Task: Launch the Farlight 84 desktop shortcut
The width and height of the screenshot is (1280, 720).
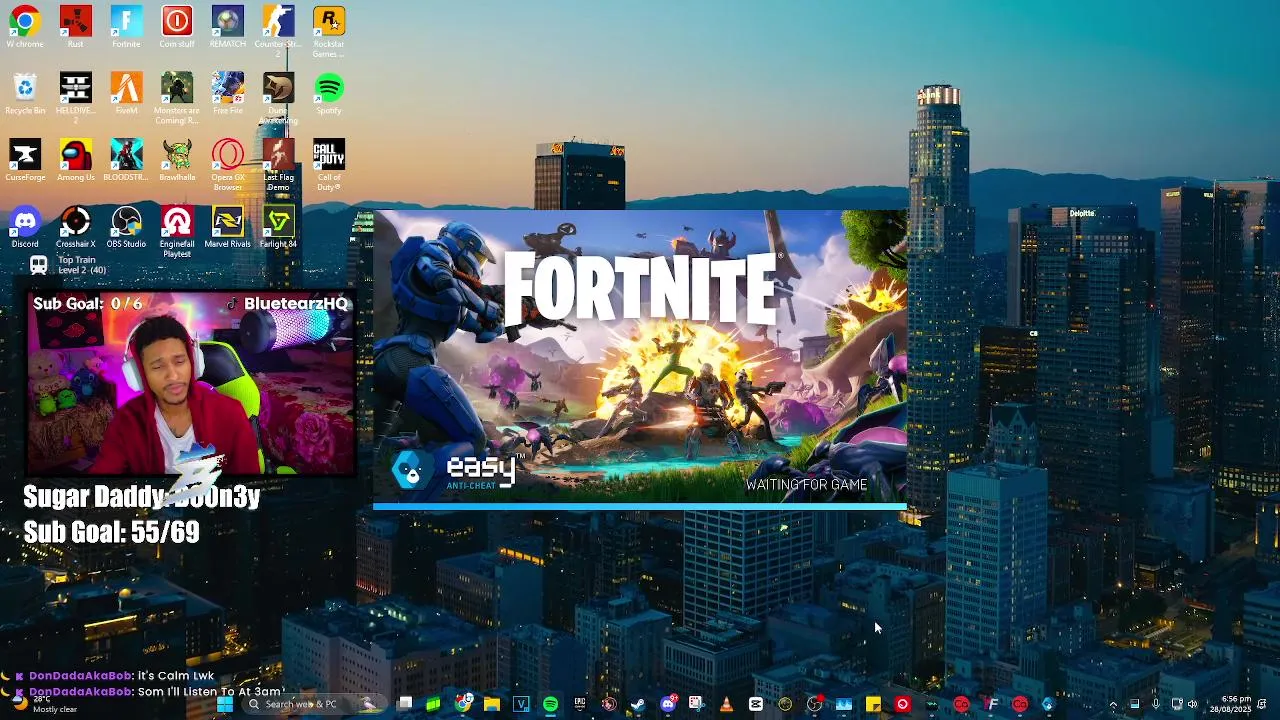Action: click(x=278, y=227)
